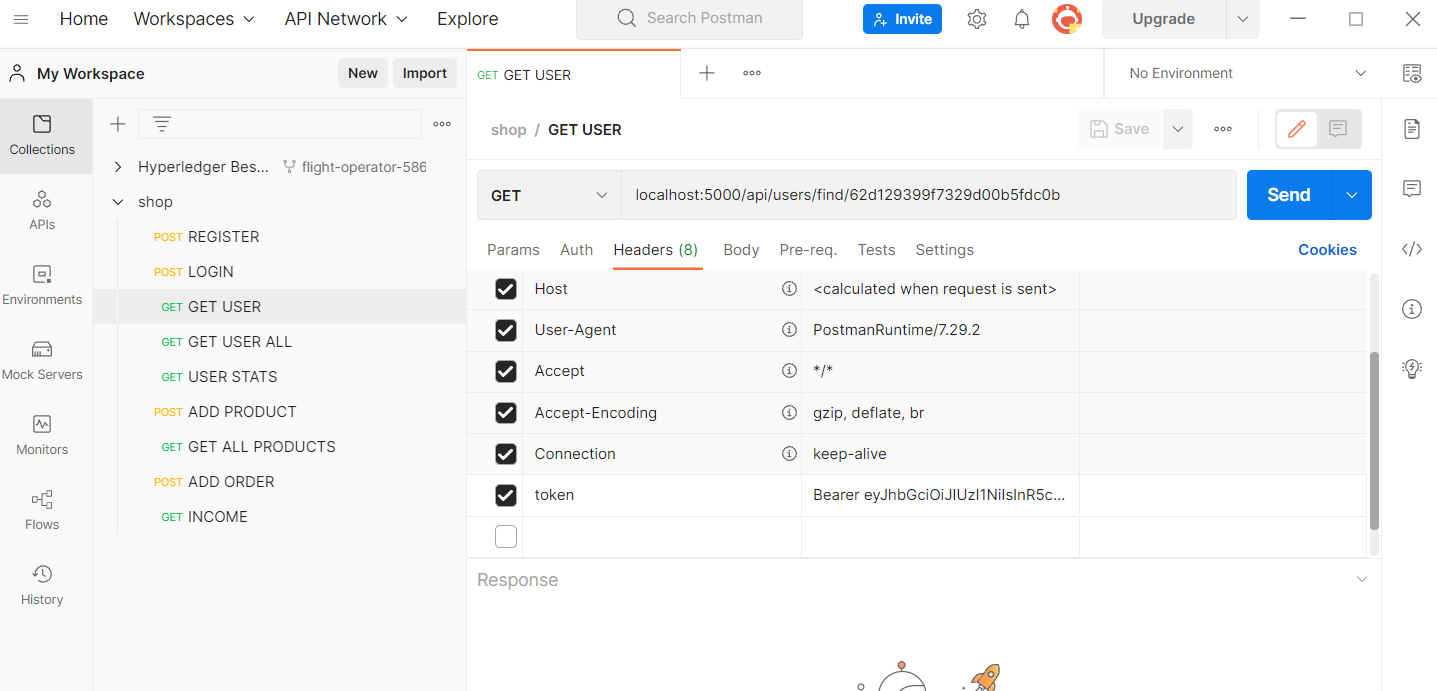The width and height of the screenshot is (1437, 691).
Task: Uncheck the Connection header checkbox
Action: click(506, 454)
